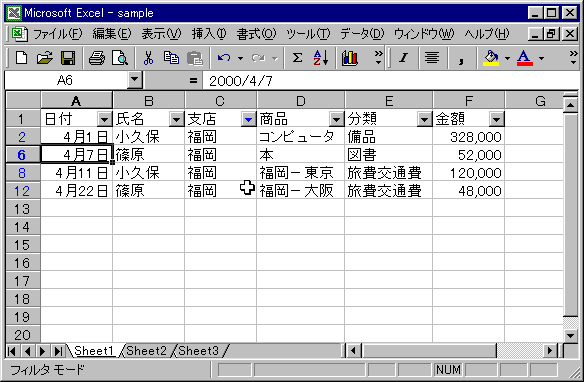Image resolution: width=584 pixels, height=382 pixels.
Task: Cut selection with the scissors icon
Action: tap(148, 58)
